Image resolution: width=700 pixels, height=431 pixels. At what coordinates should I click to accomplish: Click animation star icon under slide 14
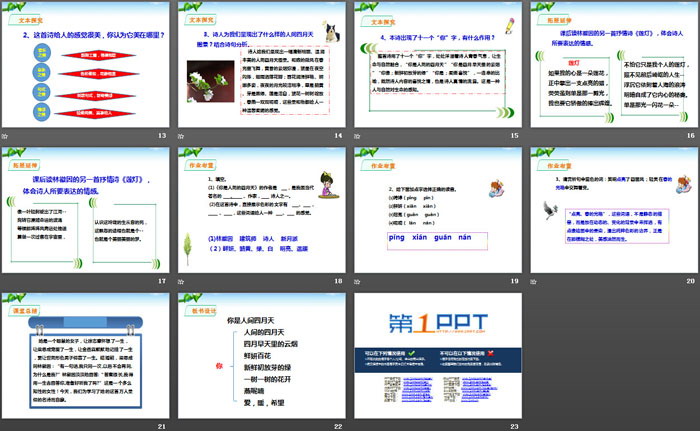click(181, 136)
